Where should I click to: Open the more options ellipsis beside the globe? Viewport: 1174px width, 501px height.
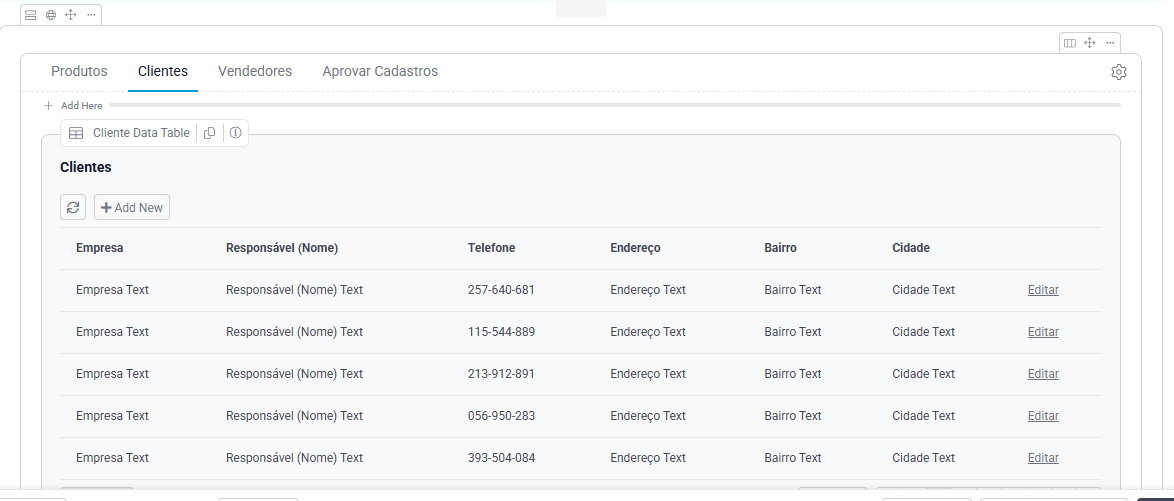[x=91, y=15]
